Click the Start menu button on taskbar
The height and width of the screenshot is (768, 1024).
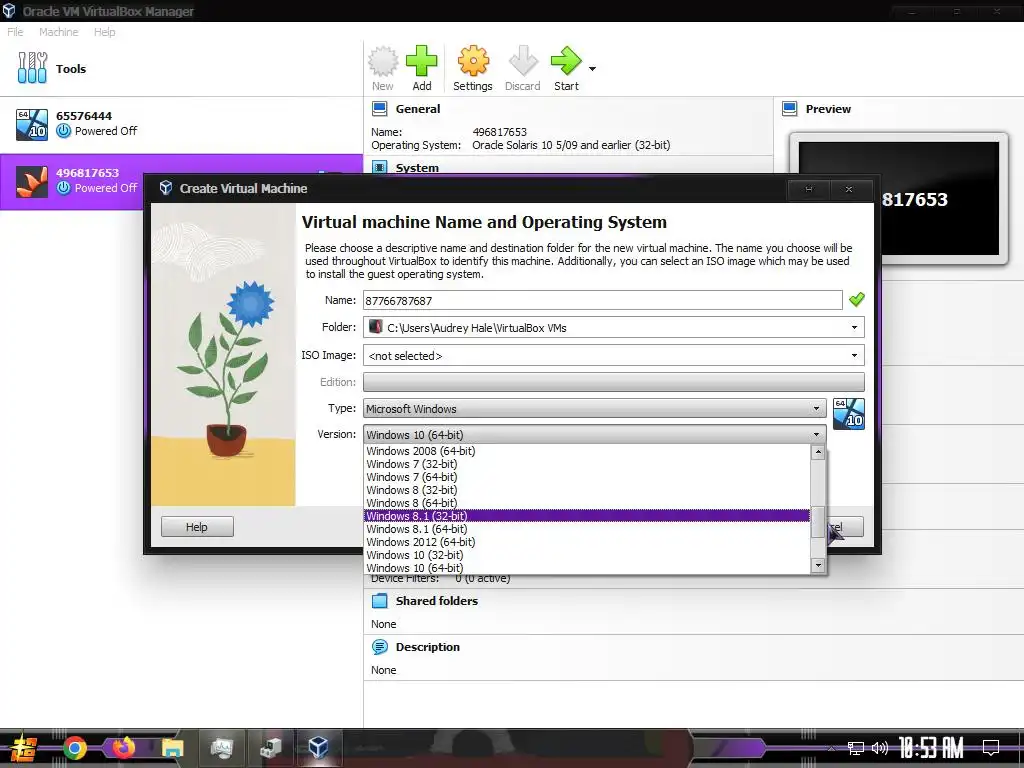(24, 748)
